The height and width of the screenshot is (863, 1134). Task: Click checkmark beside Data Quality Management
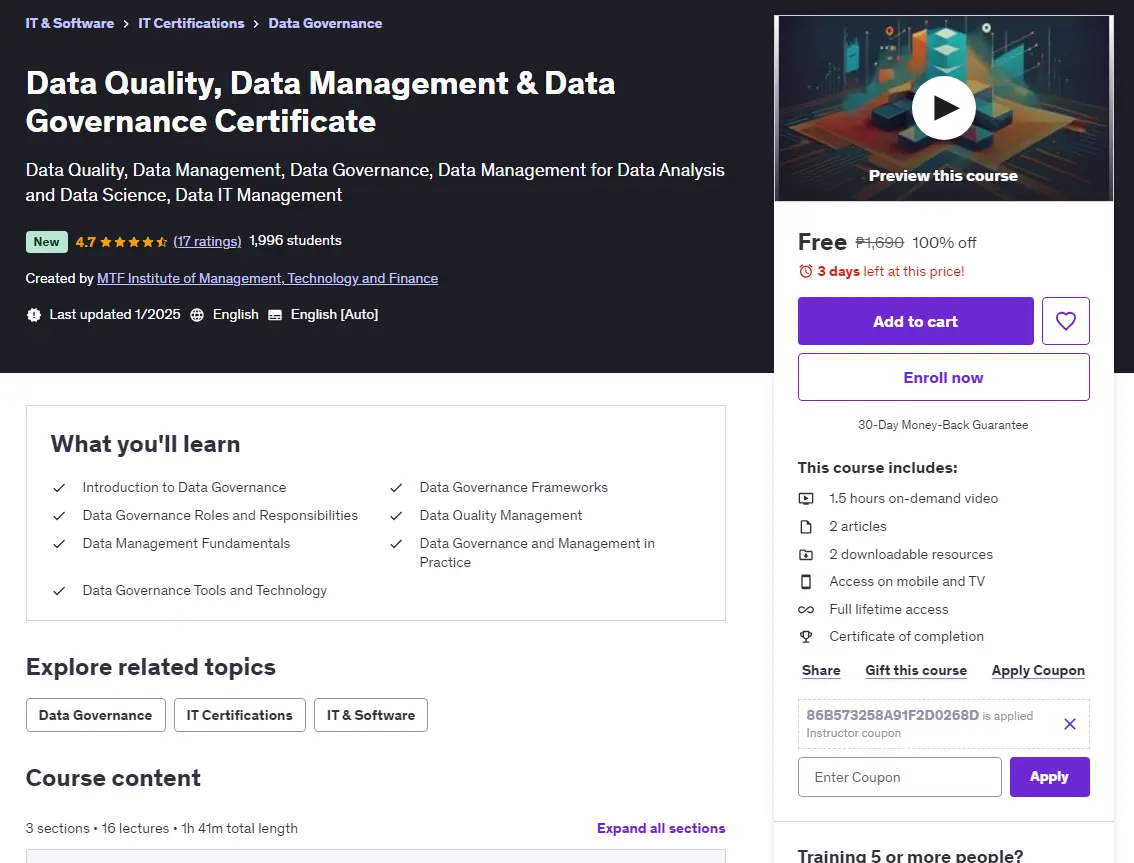pyautogui.click(x=396, y=516)
